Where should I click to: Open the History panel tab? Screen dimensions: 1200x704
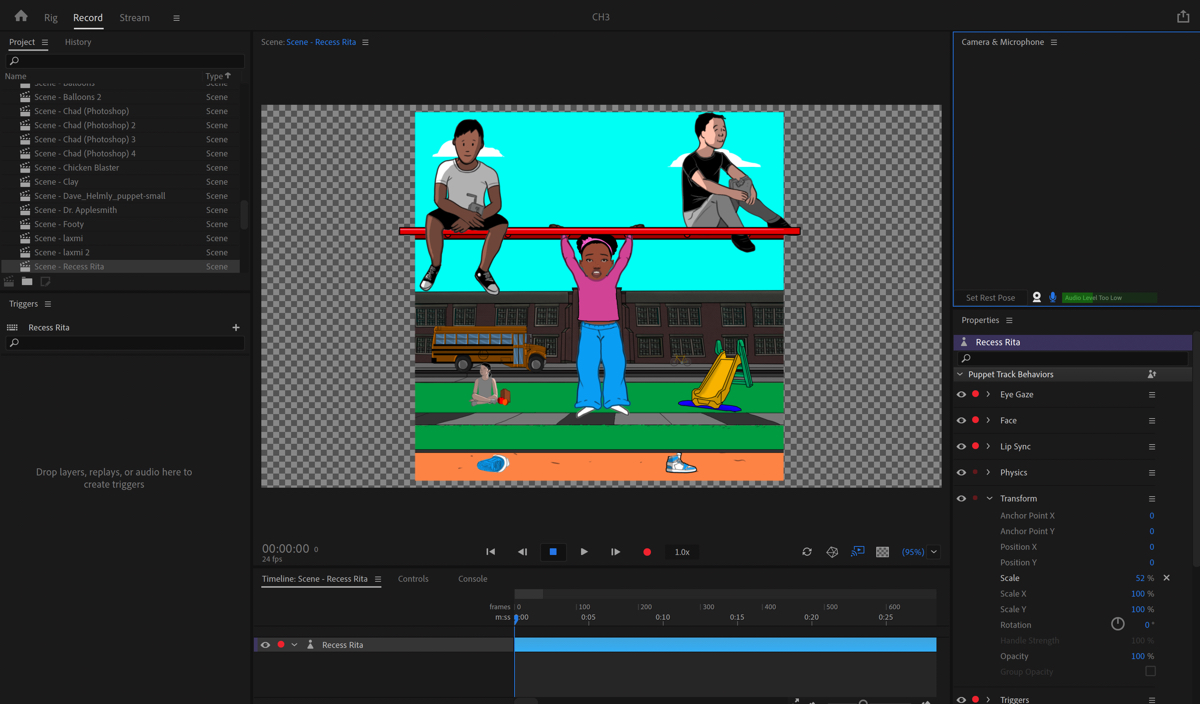pos(78,42)
